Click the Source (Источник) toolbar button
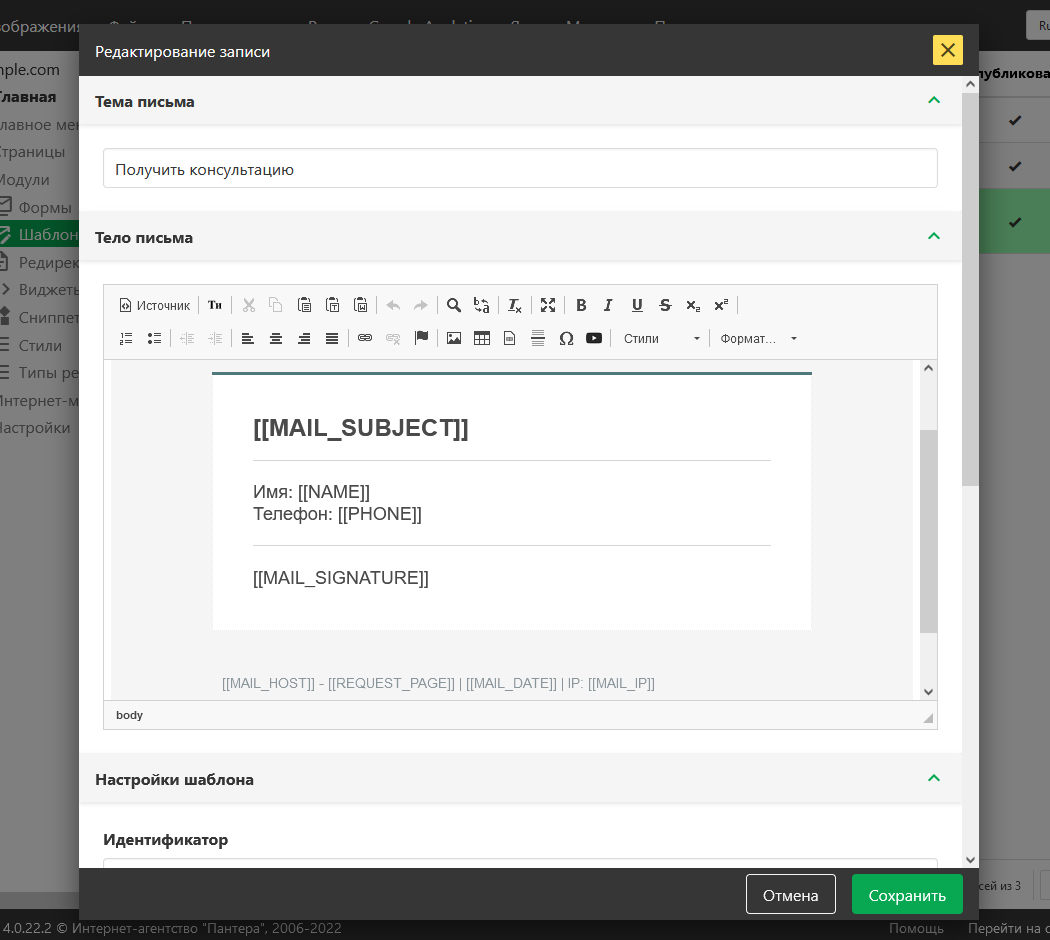The image size is (1050, 940). (x=154, y=305)
